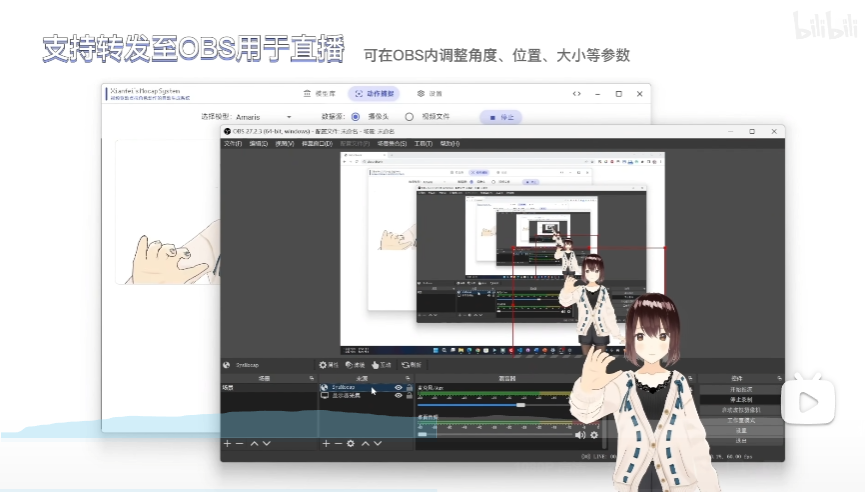
Task: Select the SysMocap source row
Action: point(366,388)
